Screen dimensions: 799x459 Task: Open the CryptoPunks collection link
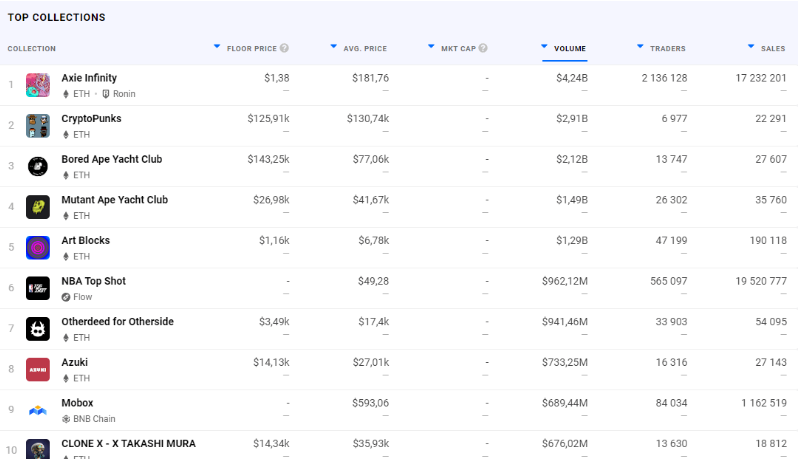tap(91, 119)
